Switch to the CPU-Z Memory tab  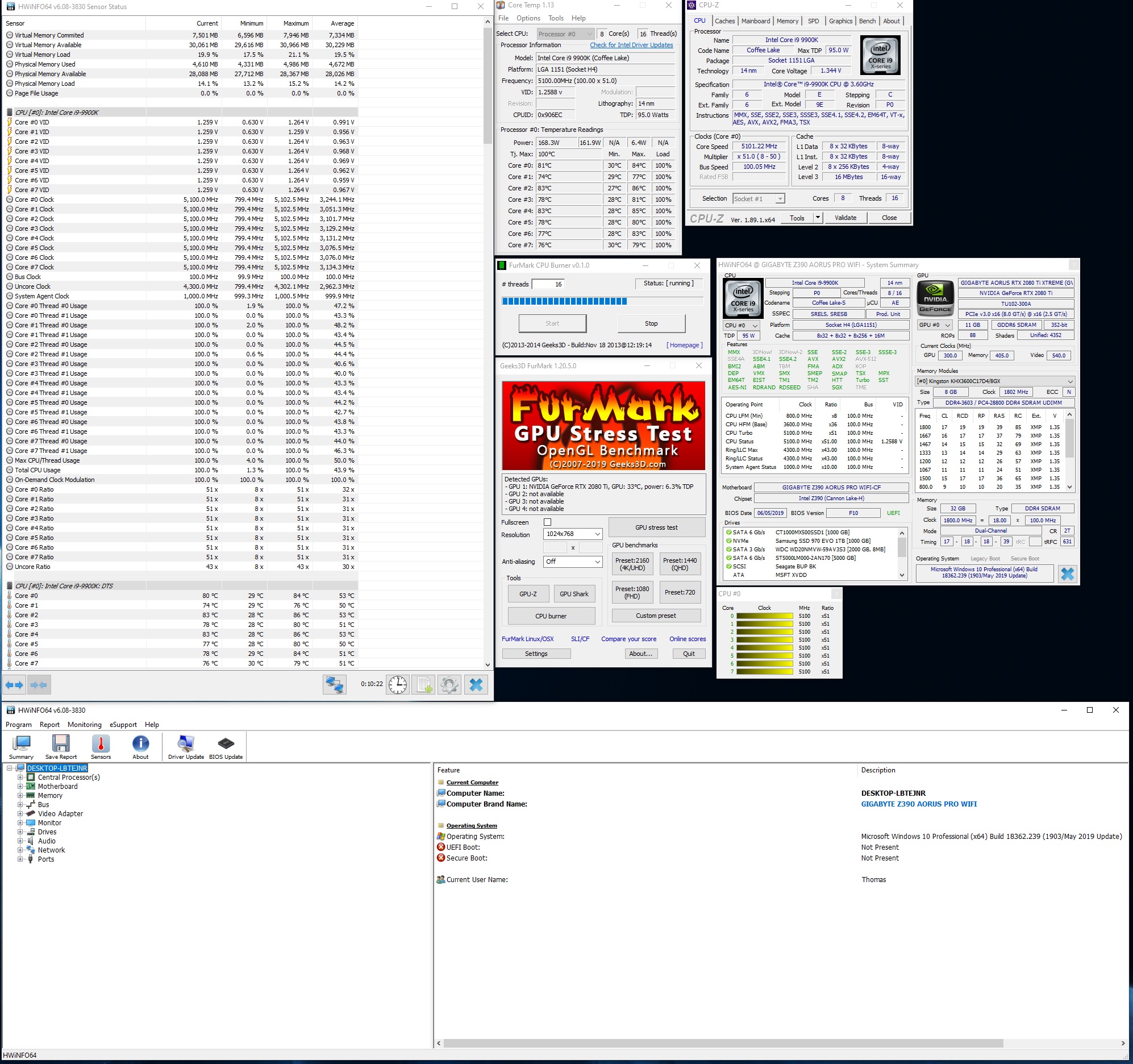coord(787,21)
